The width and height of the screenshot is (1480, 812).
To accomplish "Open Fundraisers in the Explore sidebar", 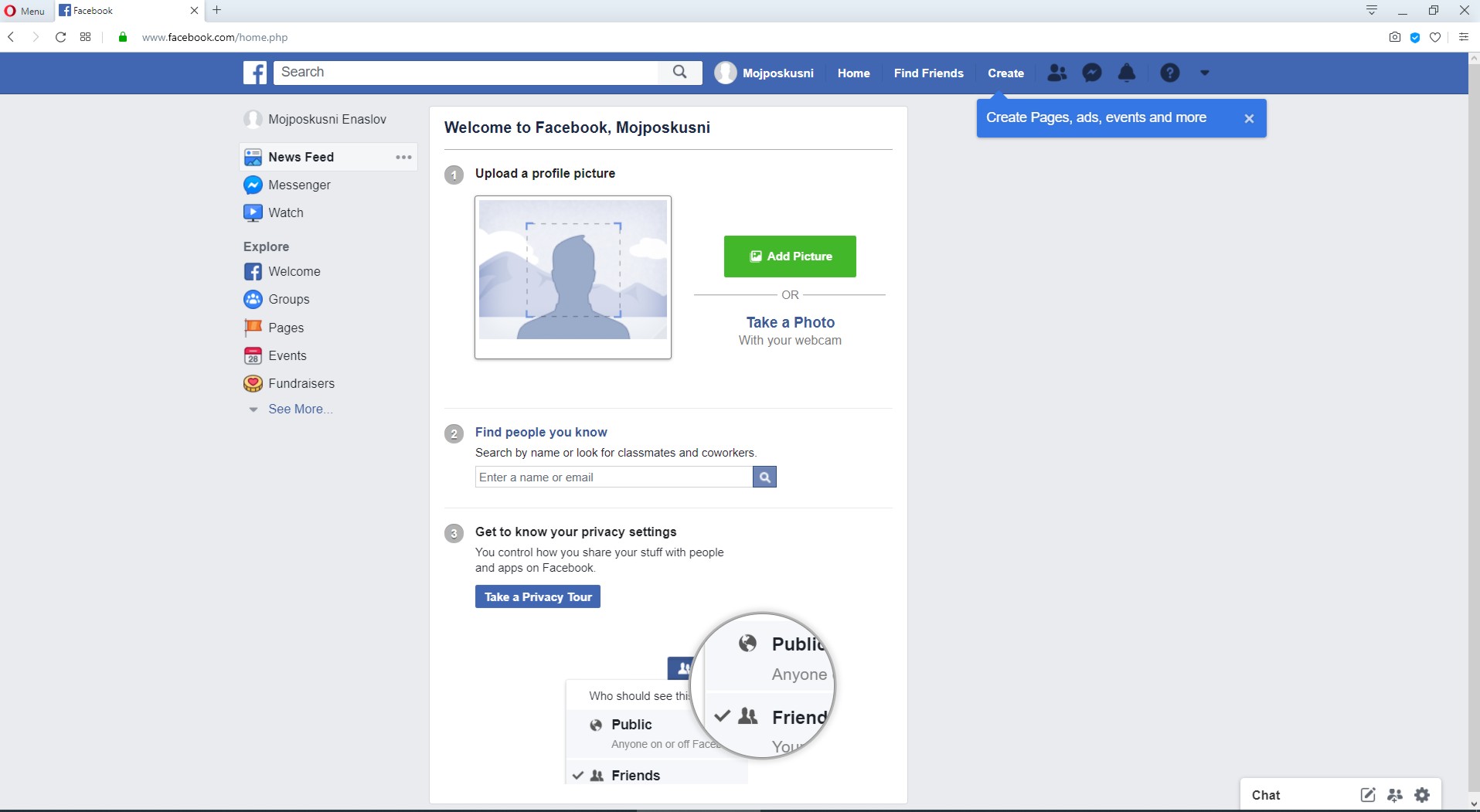I will [301, 383].
